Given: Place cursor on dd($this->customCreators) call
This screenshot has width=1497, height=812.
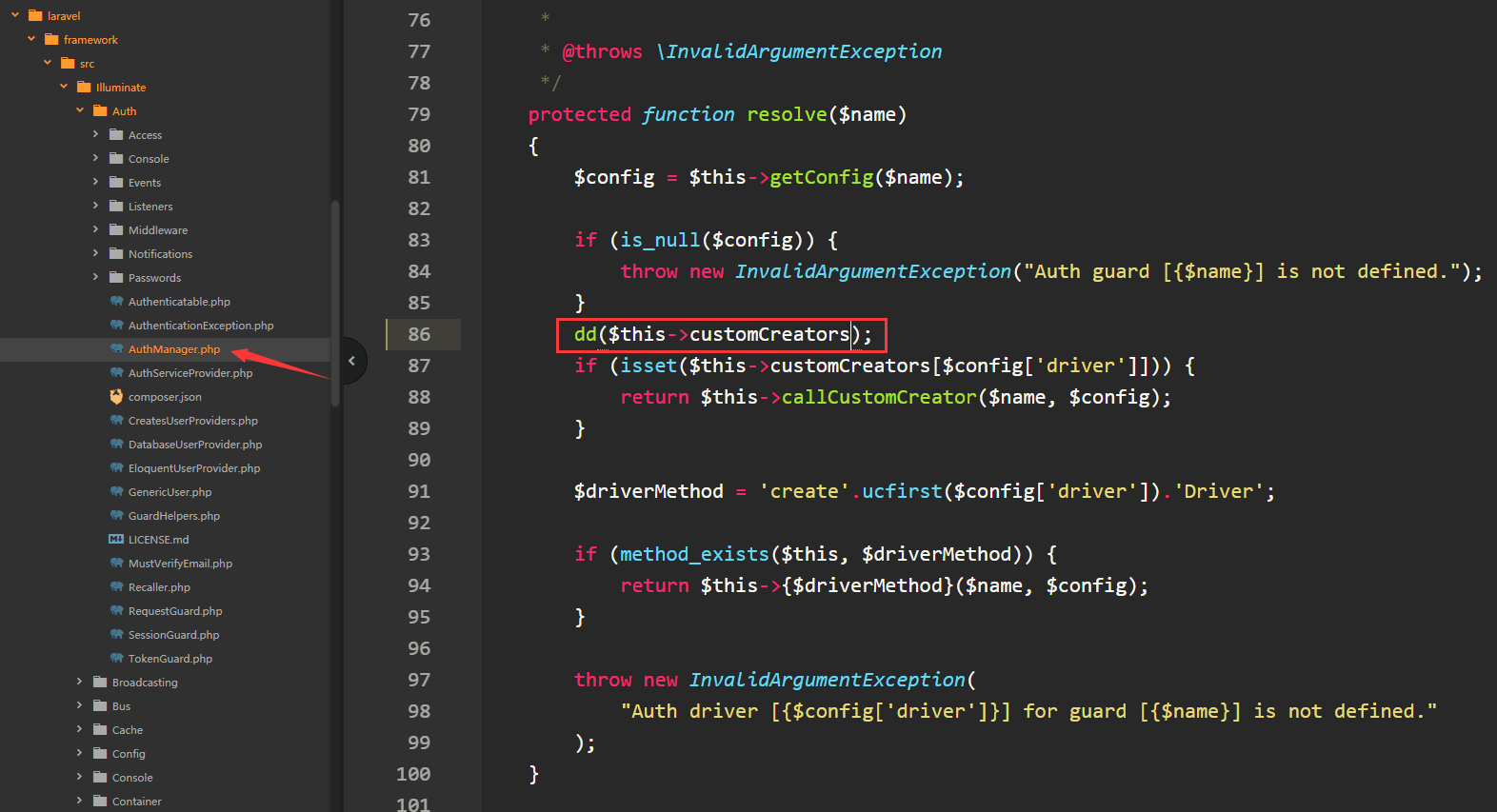Looking at the screenshot, I should click(723, 334).
